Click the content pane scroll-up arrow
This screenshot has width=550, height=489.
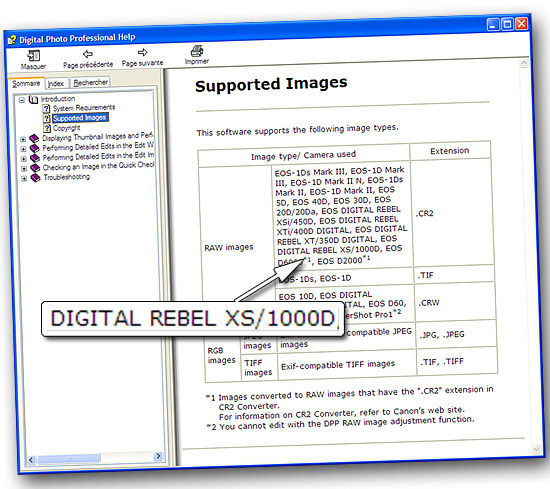point(524,63)
